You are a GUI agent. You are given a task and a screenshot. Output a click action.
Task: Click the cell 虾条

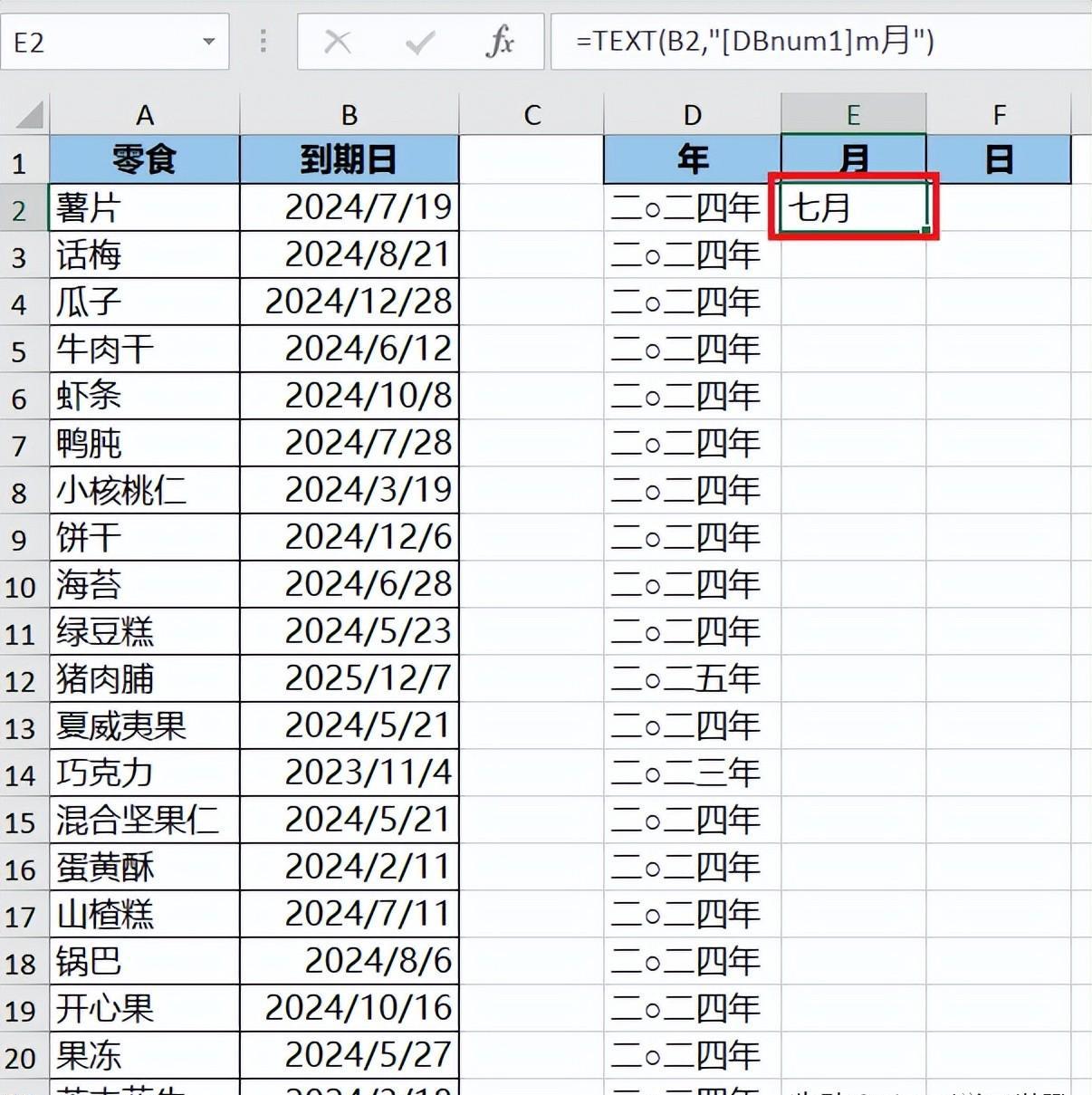(145, 396)
